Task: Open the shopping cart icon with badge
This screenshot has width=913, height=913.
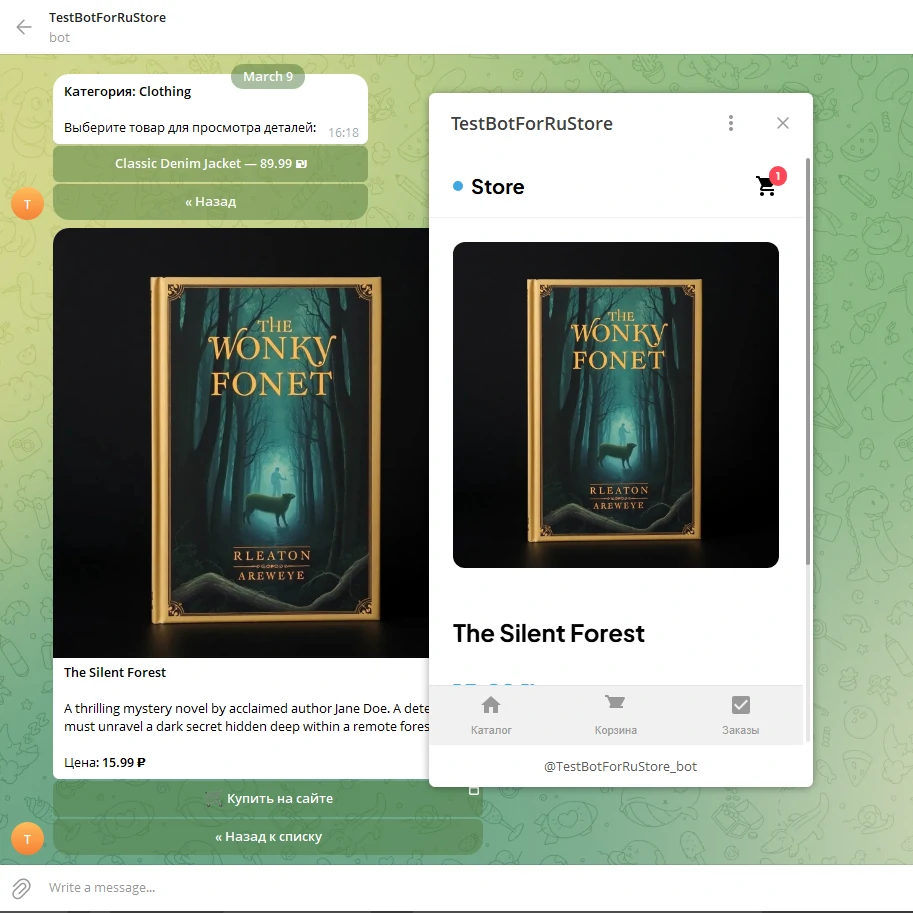Action: pyautogui.click(x=767, y=186)
